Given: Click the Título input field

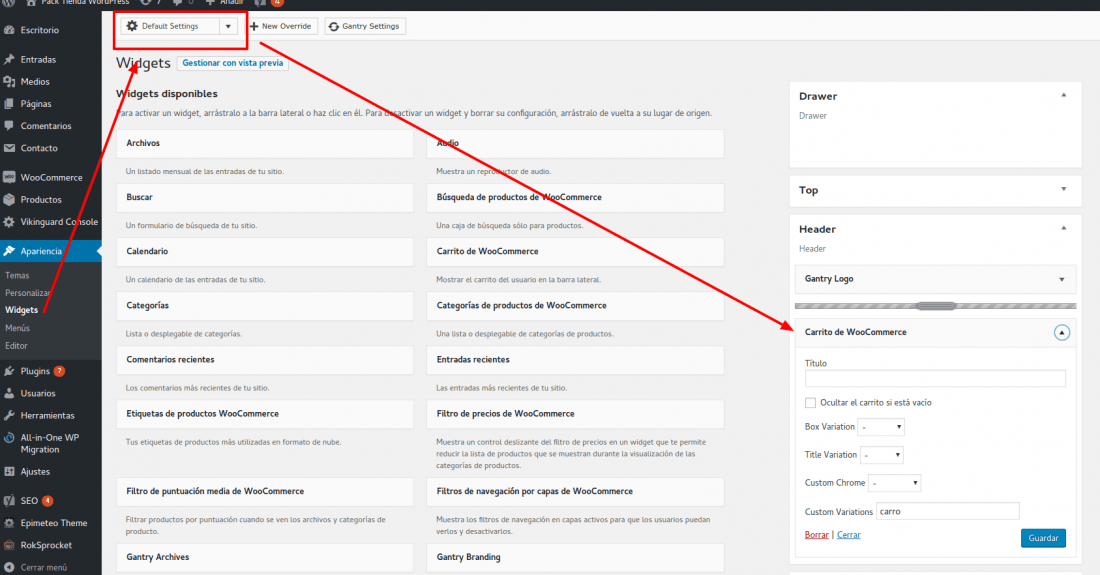Looking at the screenshot, I should click(935, 379).
